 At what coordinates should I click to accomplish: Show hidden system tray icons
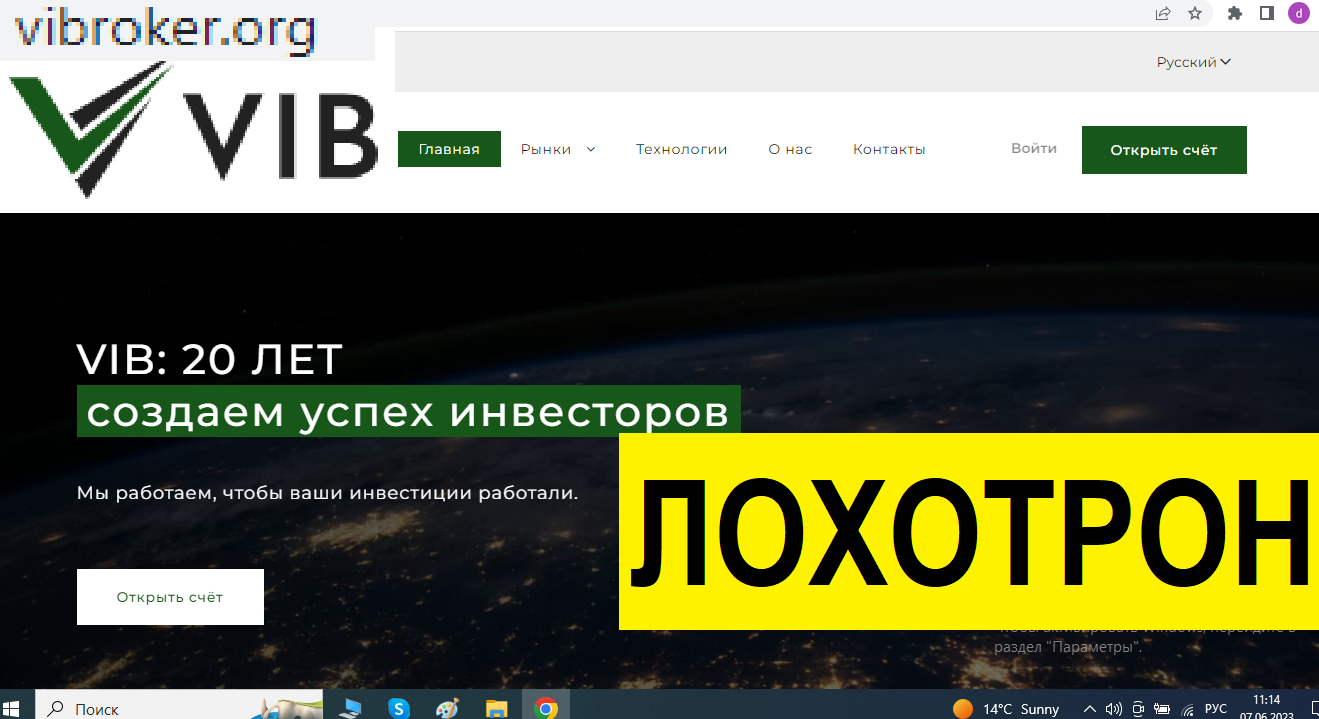(x=1090, y=708)
